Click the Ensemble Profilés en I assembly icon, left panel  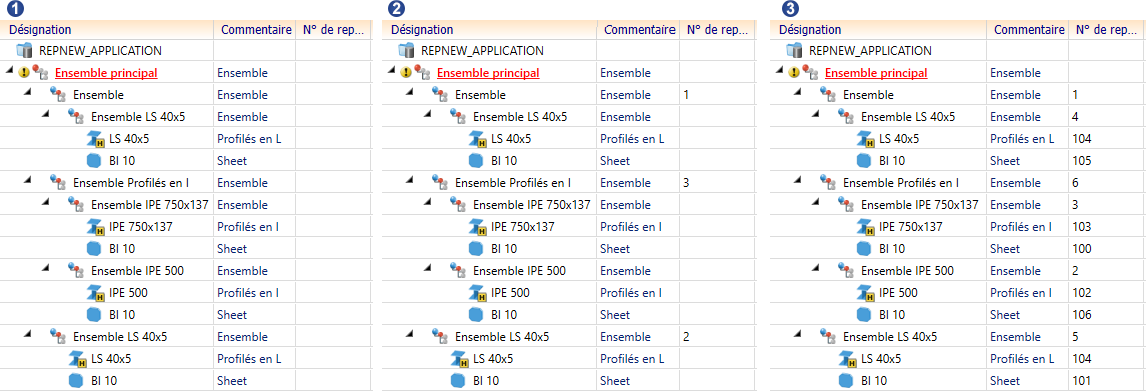click(x=59, y=182)
